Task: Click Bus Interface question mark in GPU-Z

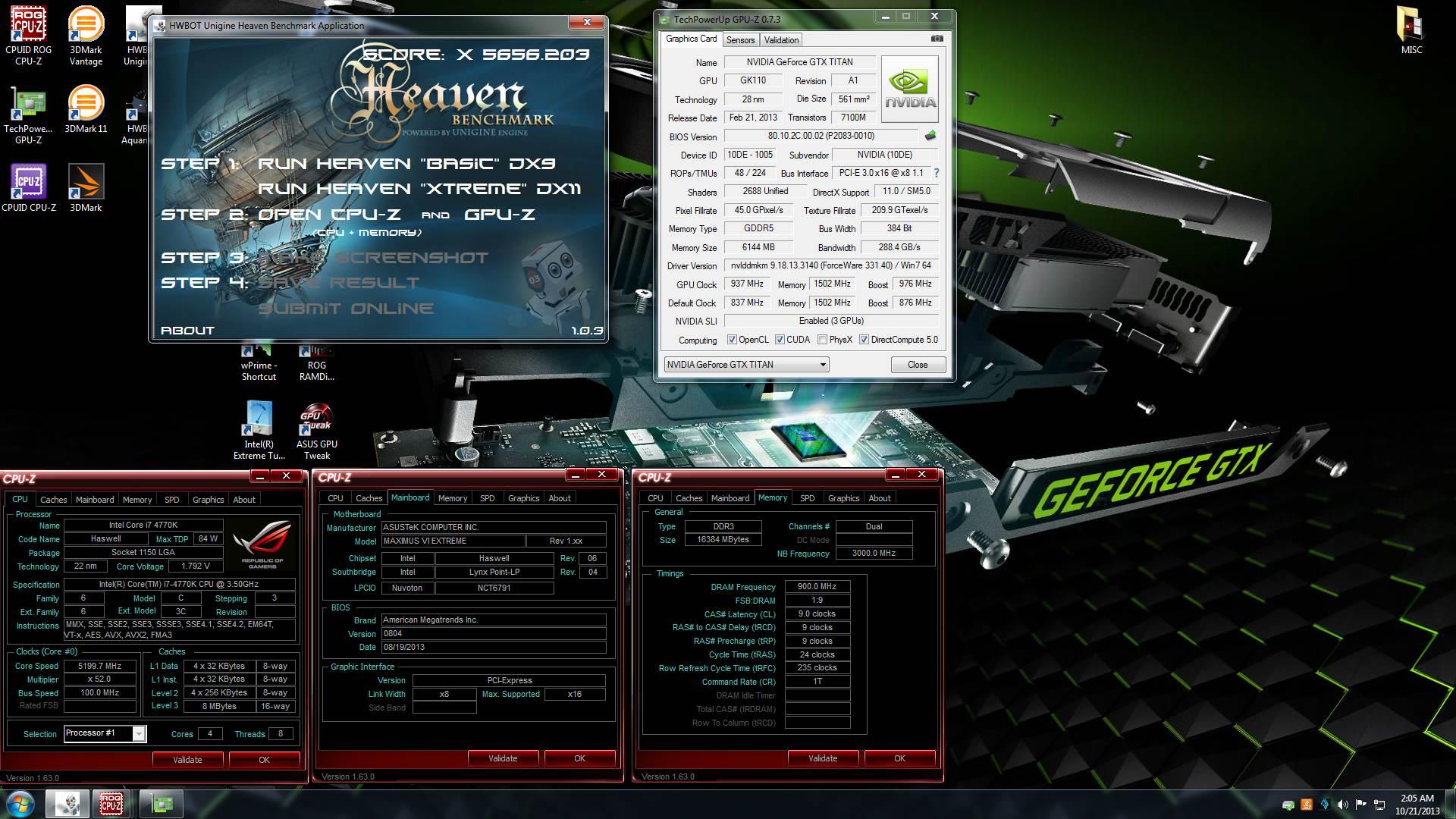Action: 937,173
